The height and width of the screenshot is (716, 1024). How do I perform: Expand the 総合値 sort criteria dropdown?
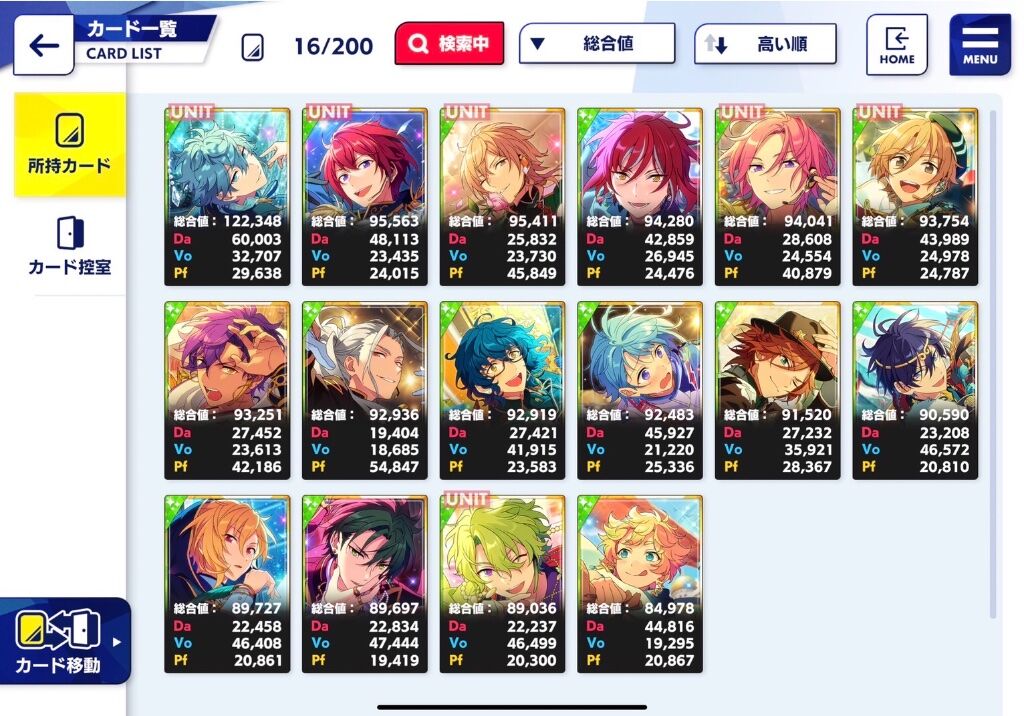(x=597, y=44)
